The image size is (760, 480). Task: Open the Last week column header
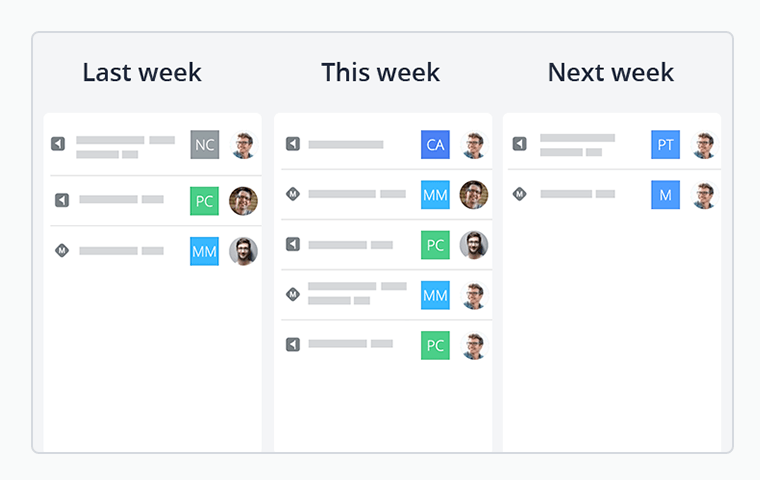(142, 73)
